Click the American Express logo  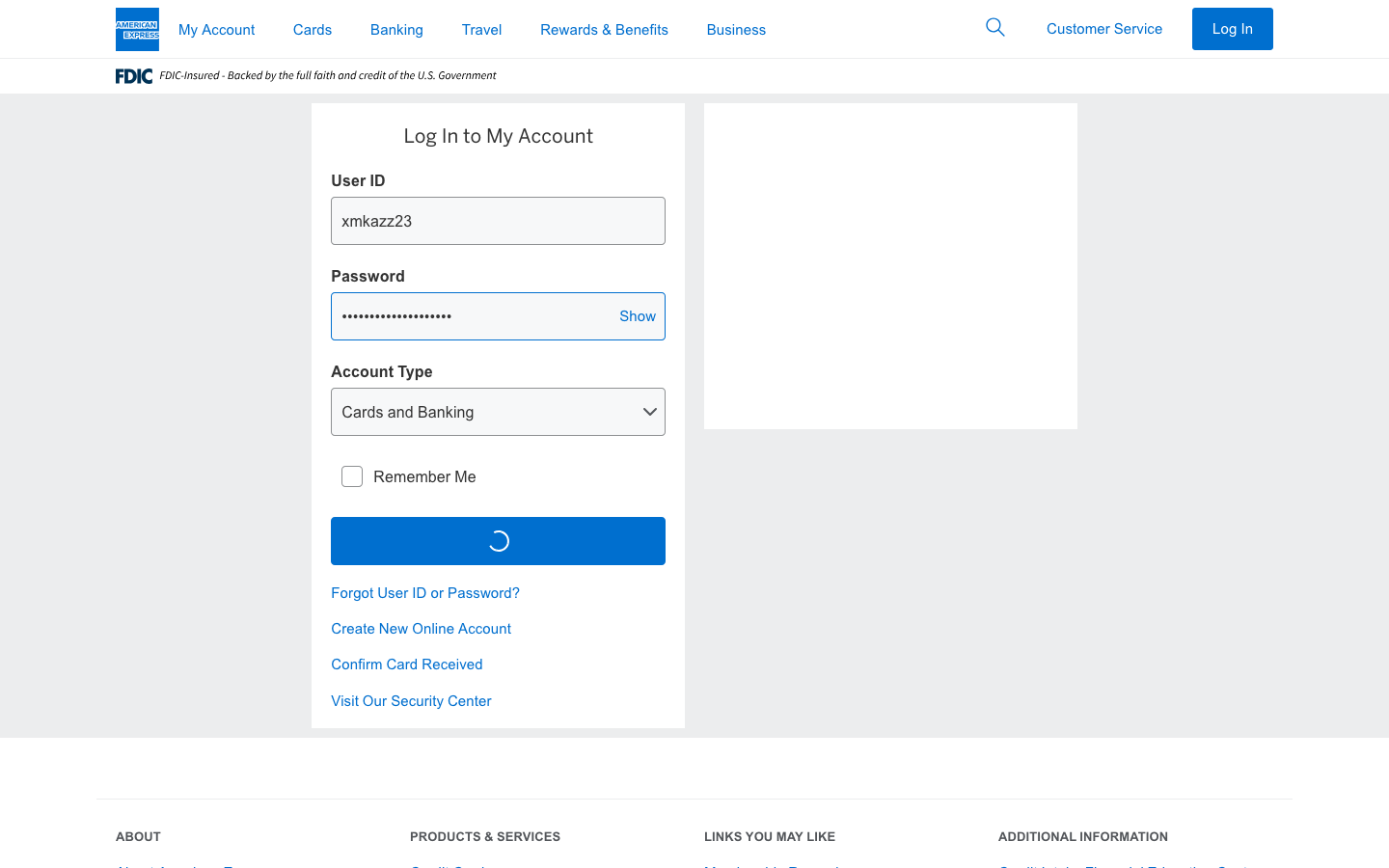(137, 29)
